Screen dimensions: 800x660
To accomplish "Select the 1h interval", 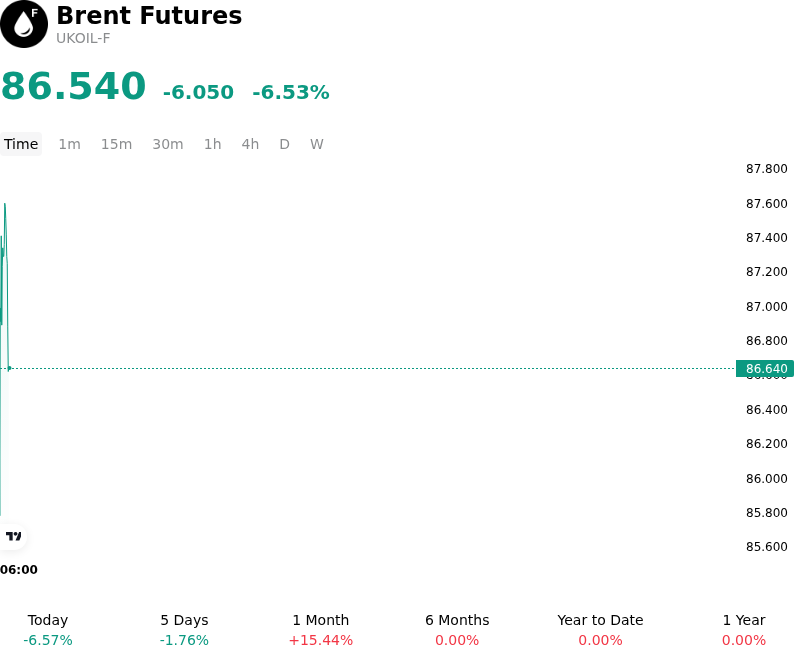I will (x=213, y=144).
